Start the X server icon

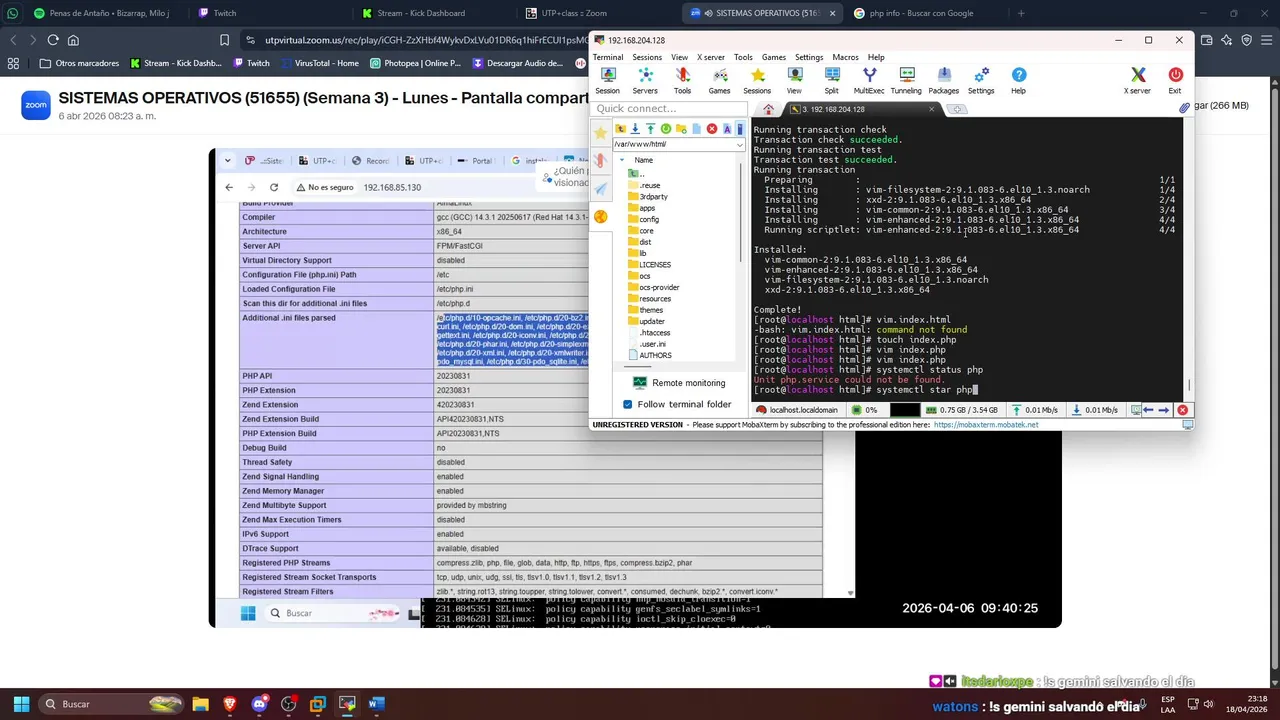tap(1137, 80)
